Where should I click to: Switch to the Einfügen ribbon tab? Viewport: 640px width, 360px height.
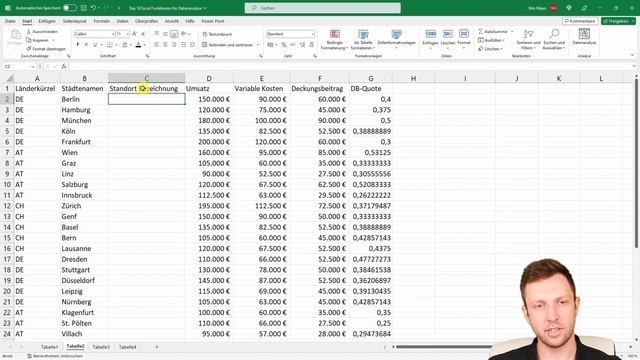click(47, 21)
